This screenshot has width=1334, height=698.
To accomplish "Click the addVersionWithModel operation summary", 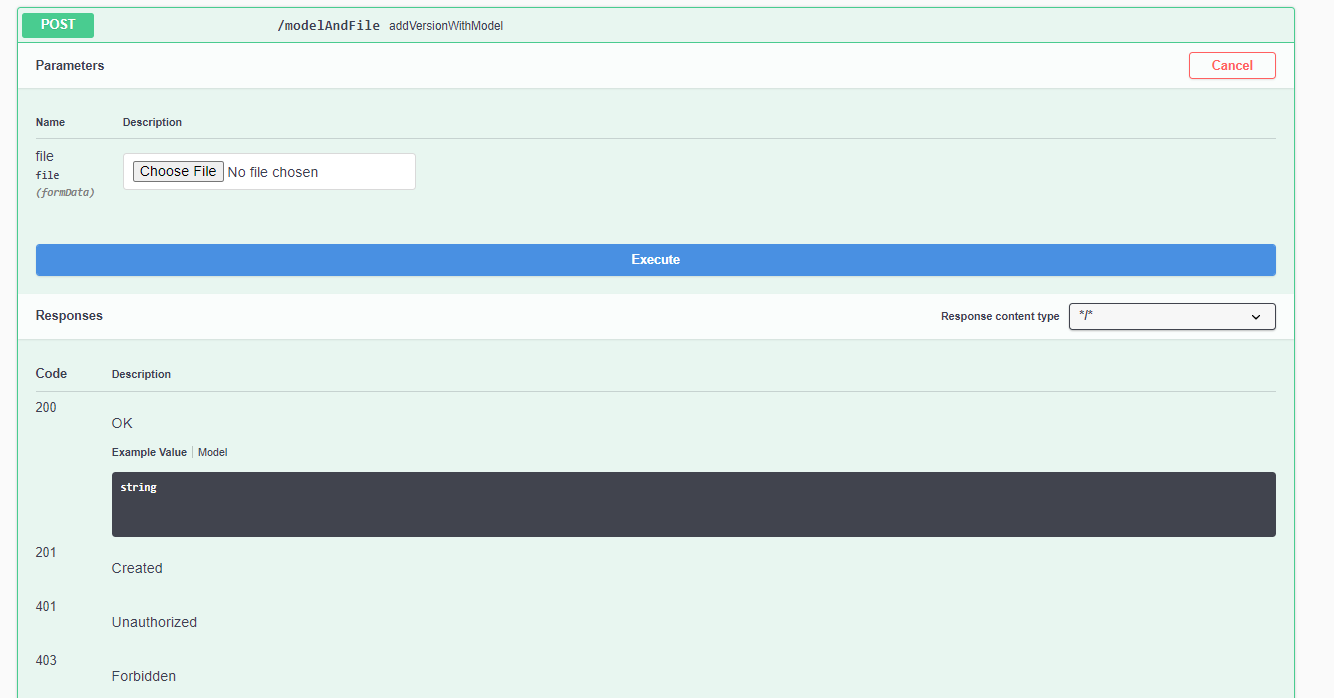I will (446, 26).
